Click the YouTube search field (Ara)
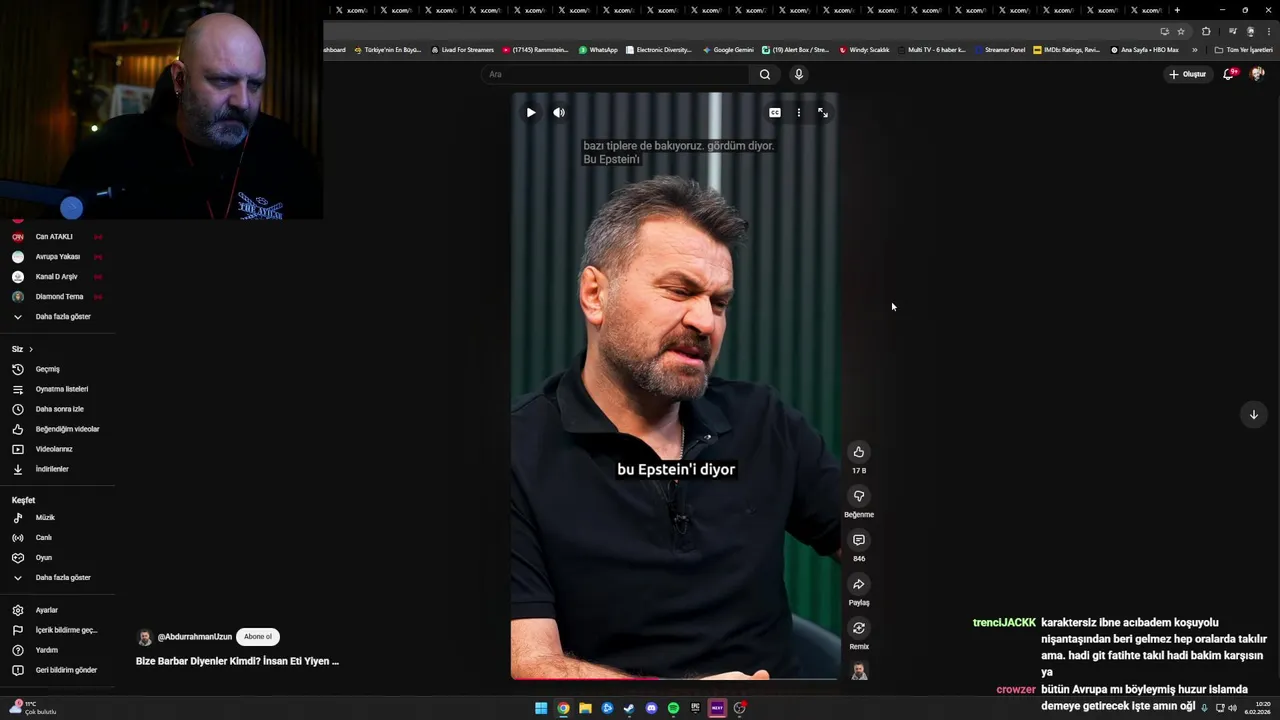 click(x=615, y=74)
